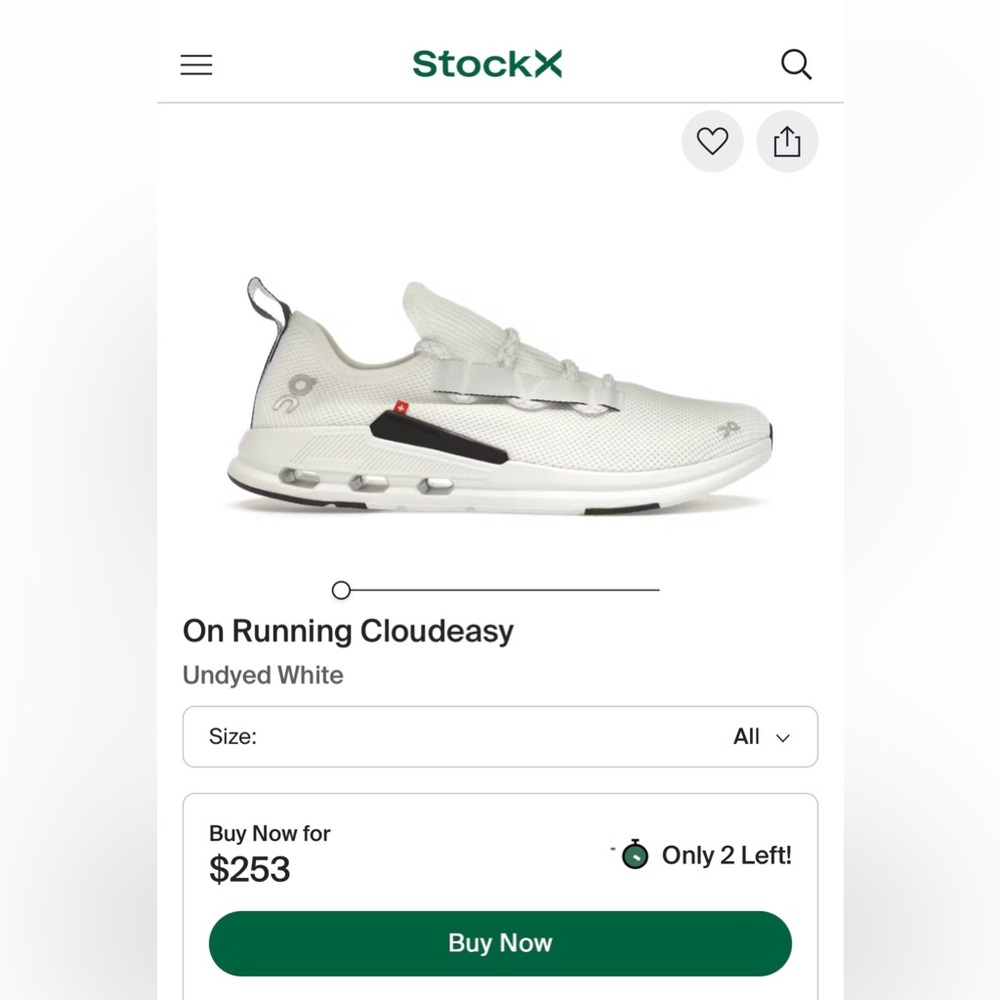Select the All size option label
This screenshot has width=1000, height=1000.
(x=746, y=737)
